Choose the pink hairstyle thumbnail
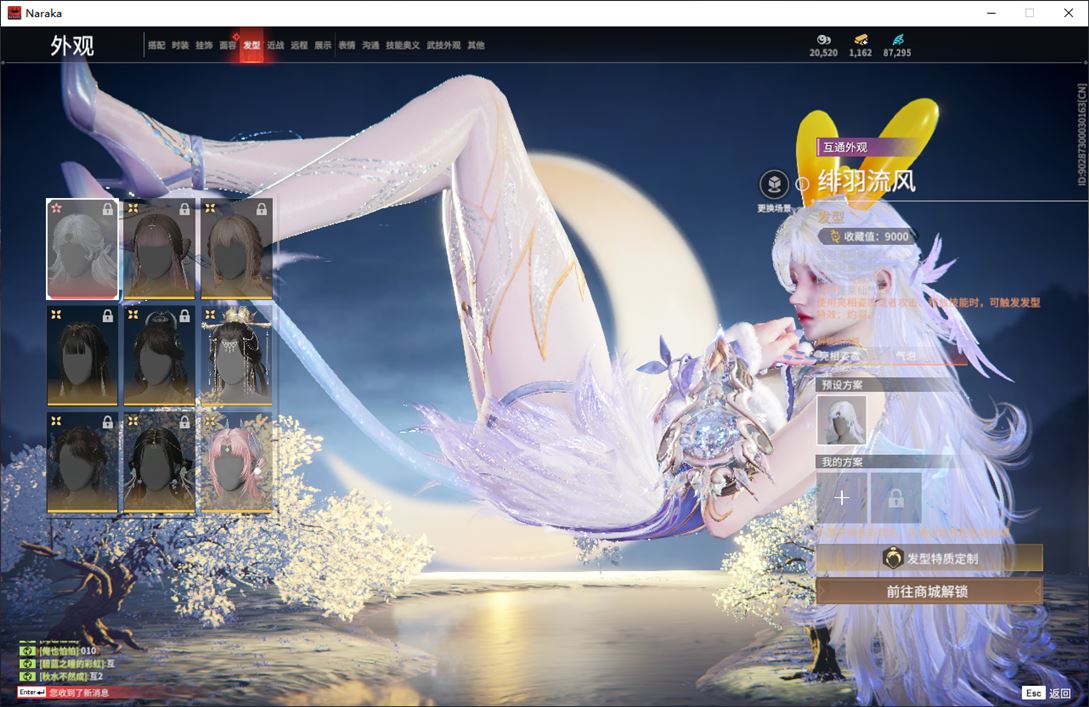Screen dimensions: 1089x707 236,462
